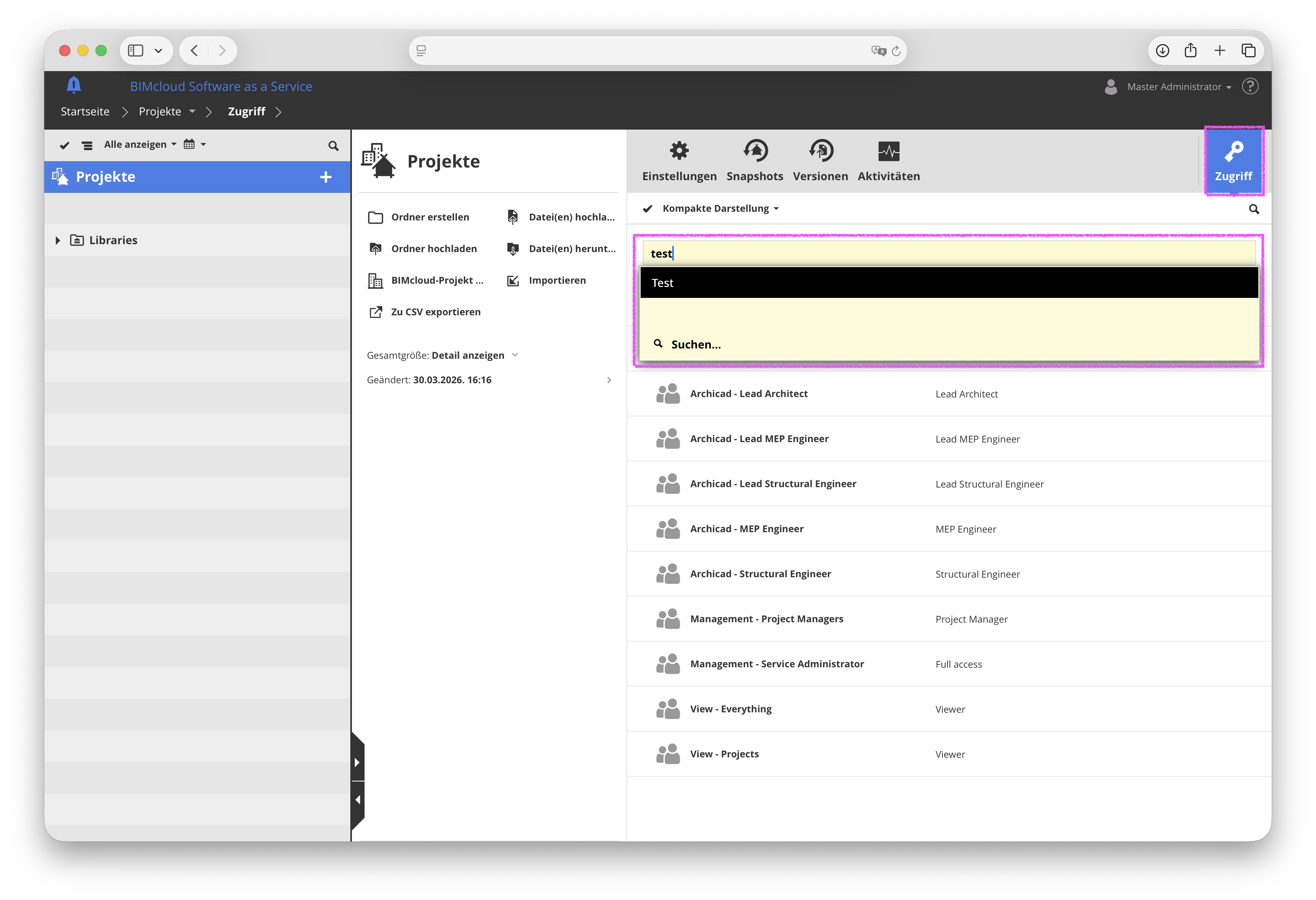Viewport: 1316px width, 900px height.
Task: Open Safari downloads icon
Action: pos(1162,51)
